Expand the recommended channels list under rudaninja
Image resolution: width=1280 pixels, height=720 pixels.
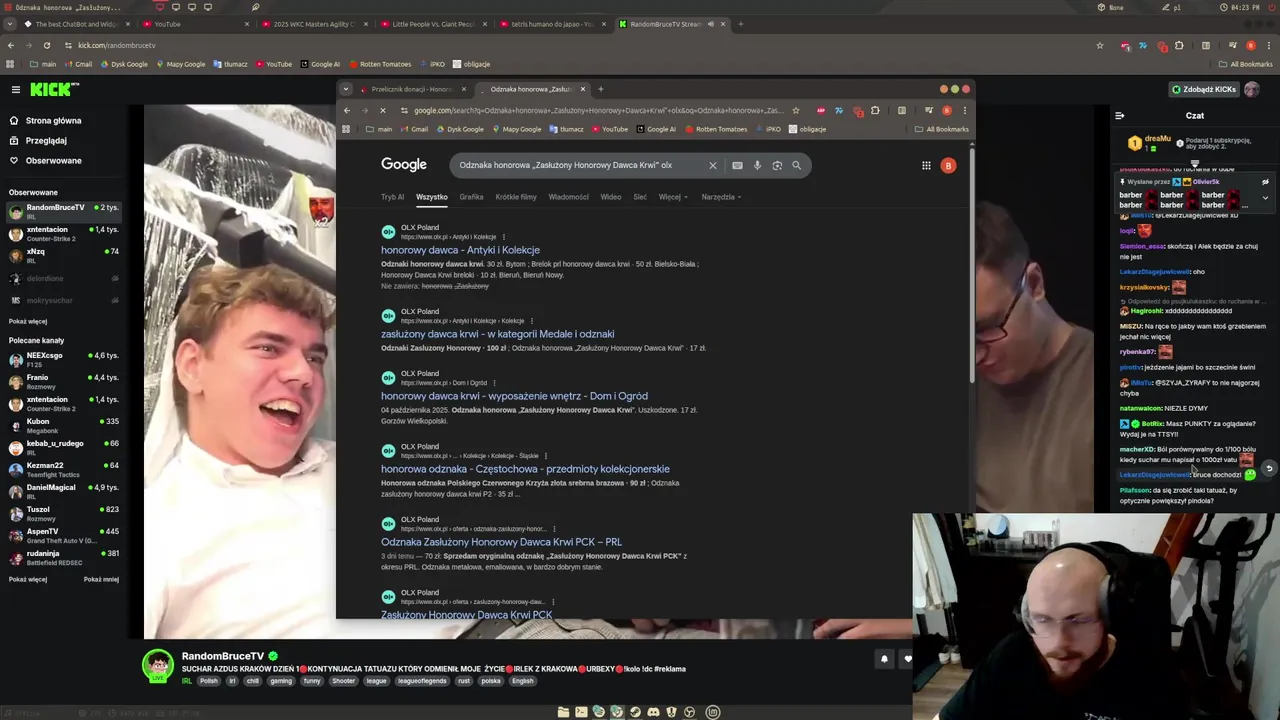pos(28,579)
